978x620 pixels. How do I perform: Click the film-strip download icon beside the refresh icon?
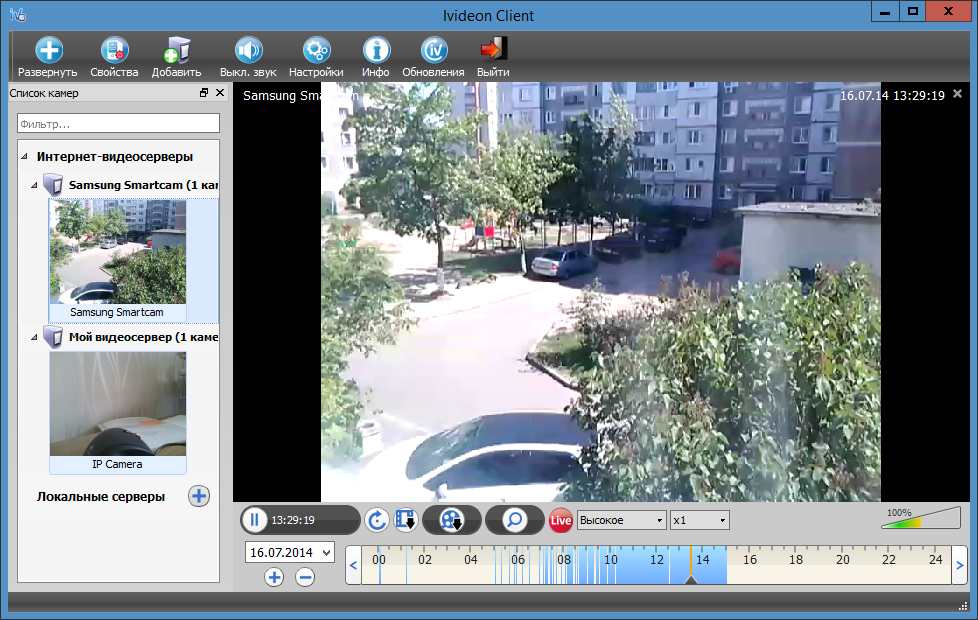click(x=405, y=520)
